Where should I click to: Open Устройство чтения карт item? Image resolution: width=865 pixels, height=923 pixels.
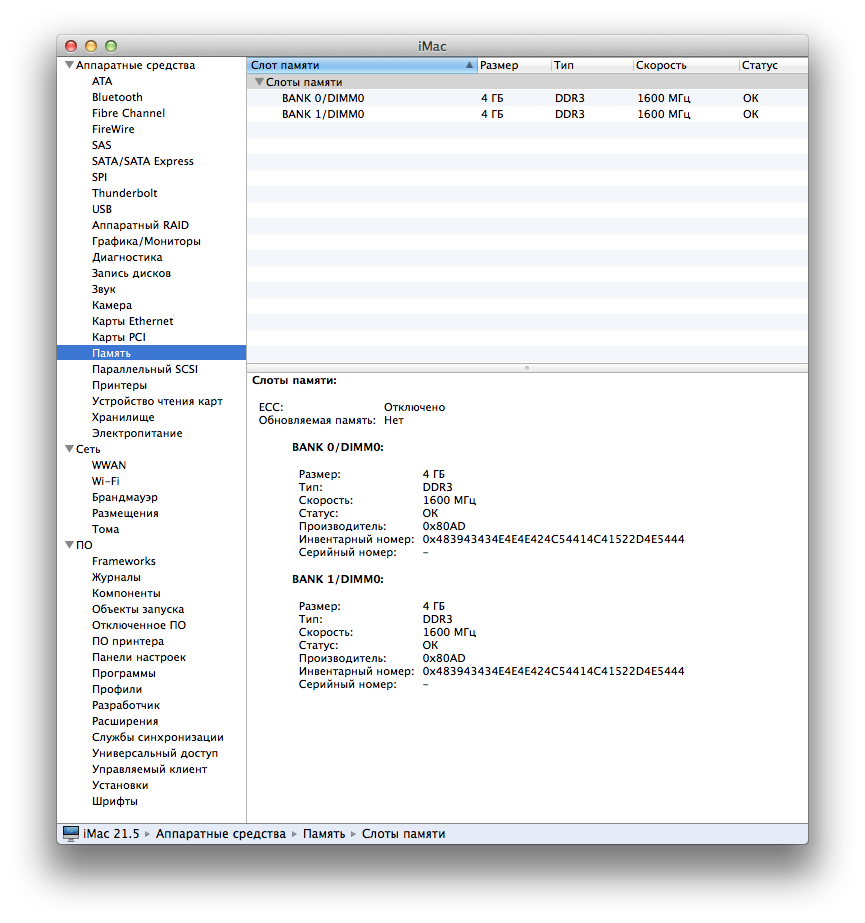pos(157,401)
